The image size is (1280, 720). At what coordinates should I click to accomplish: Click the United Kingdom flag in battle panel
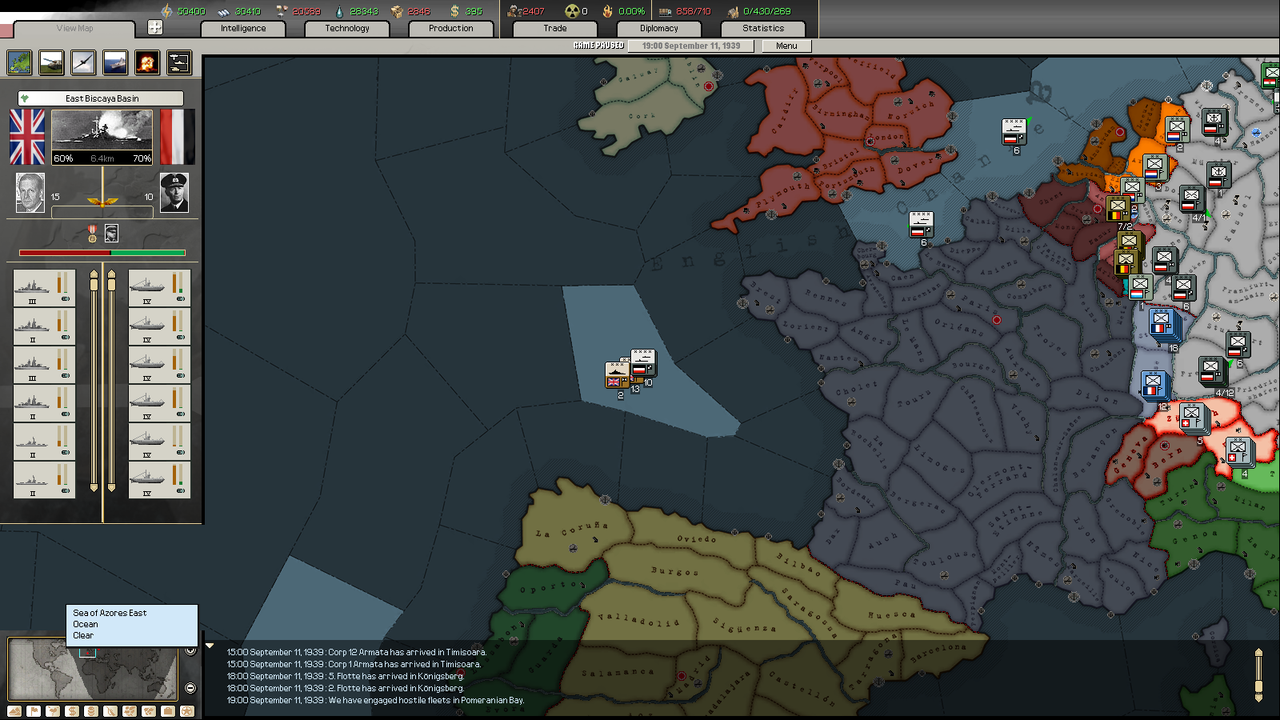(27, 137)
